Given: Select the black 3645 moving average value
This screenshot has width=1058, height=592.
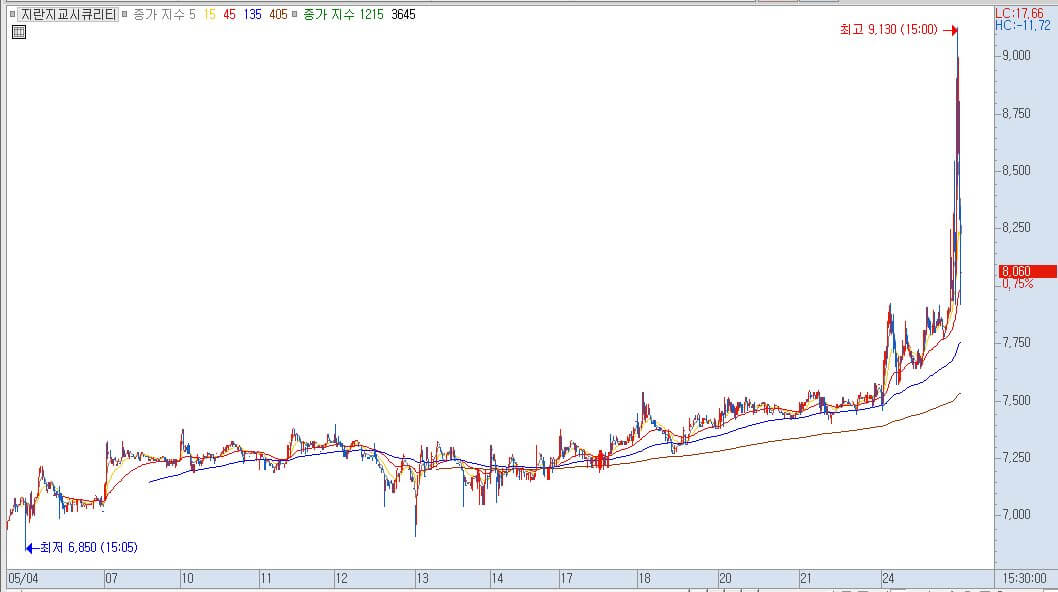Looking at the screenshot, I should (x=403, y=14).
